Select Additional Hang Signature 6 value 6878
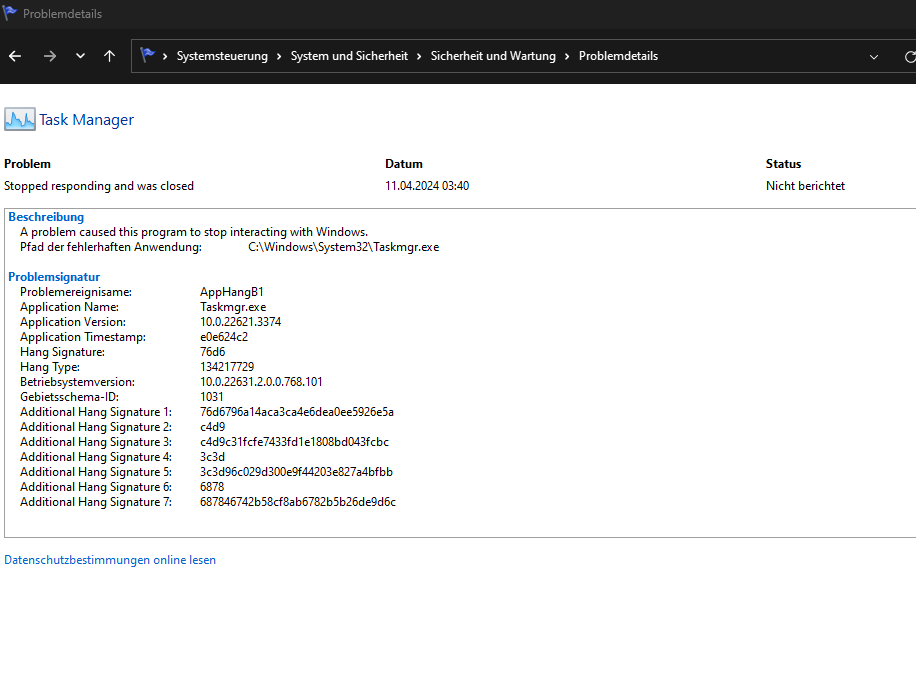 (212, 487)
